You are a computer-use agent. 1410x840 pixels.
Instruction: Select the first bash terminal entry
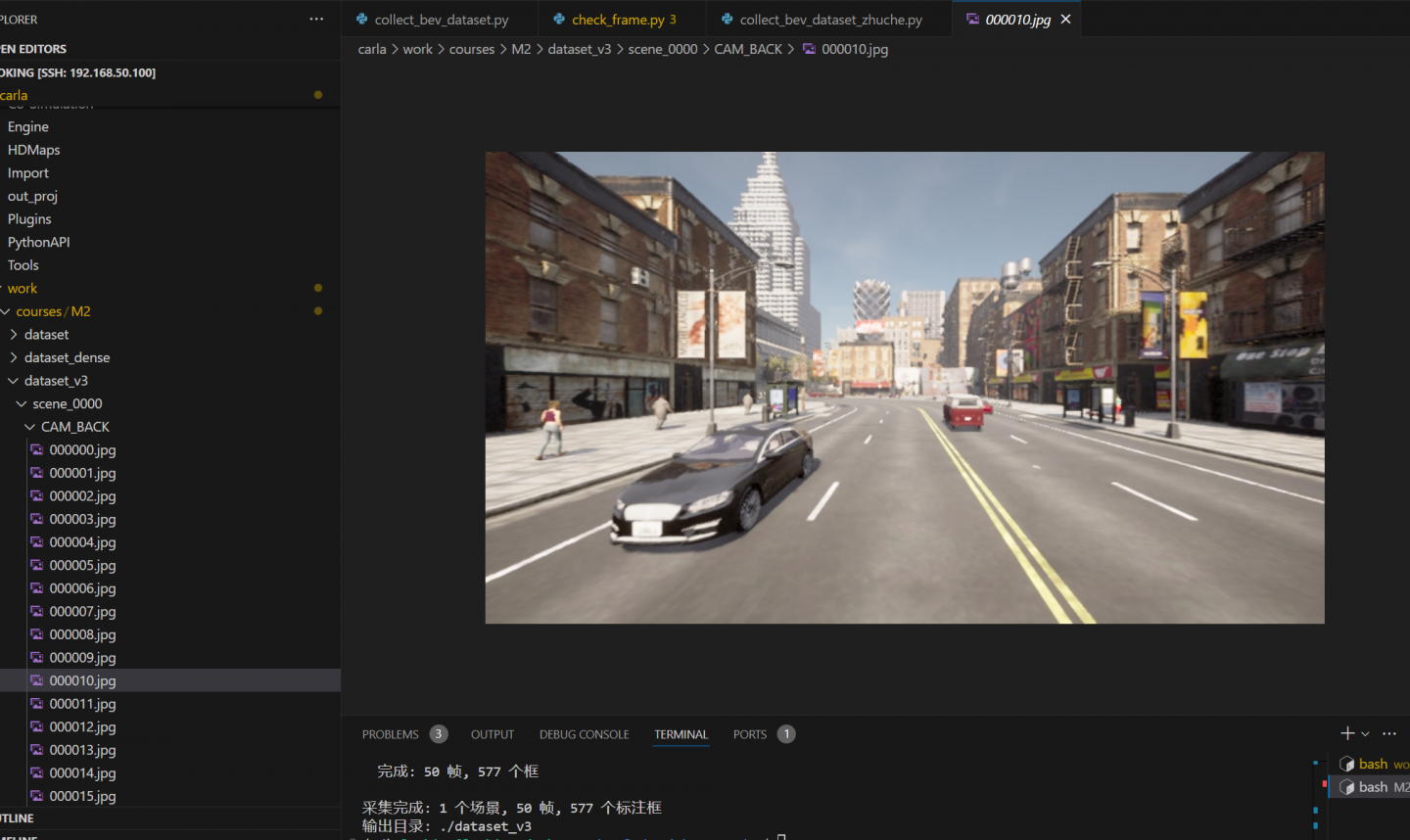pyautogui.click(x=1374, y=764)
